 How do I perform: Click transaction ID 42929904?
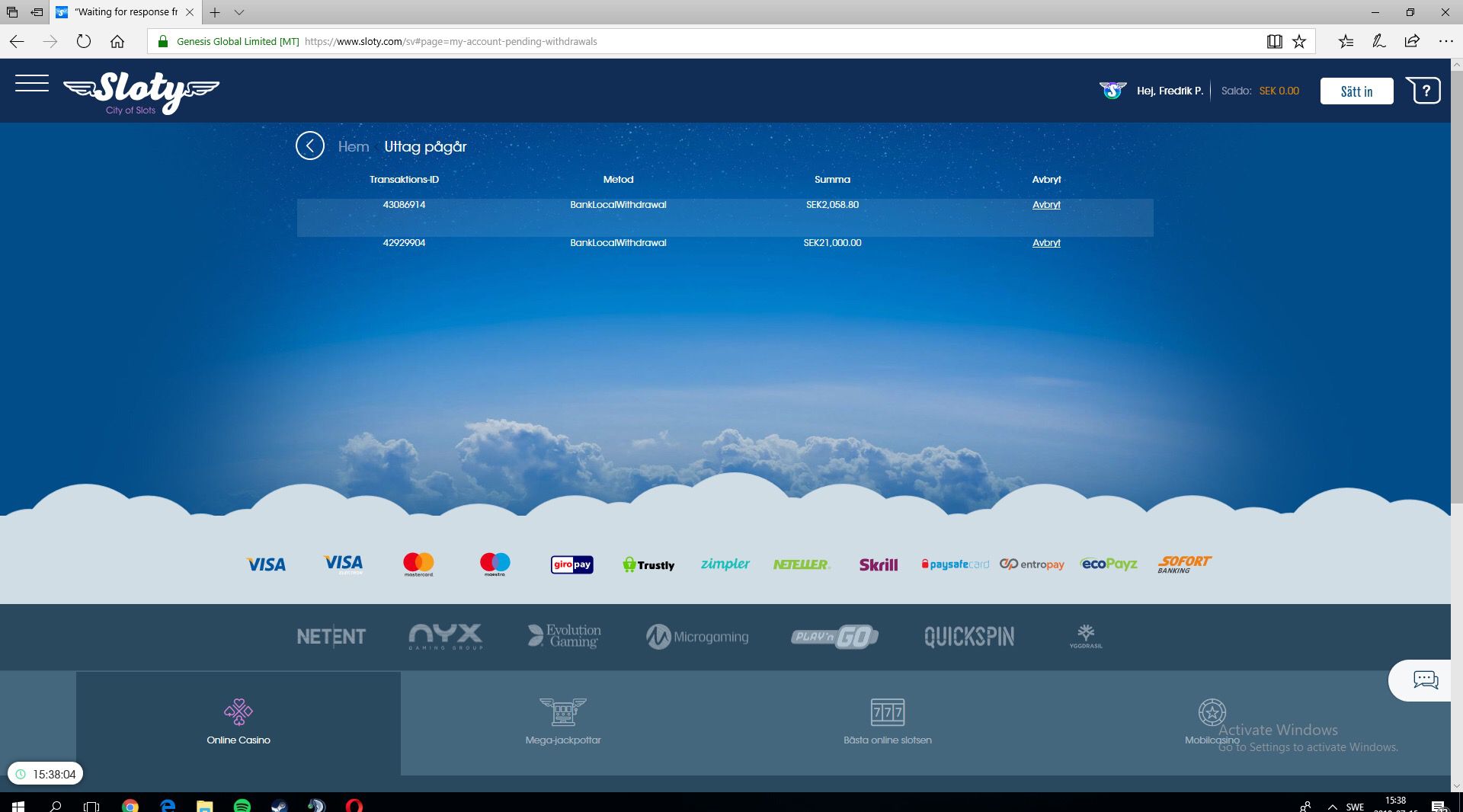(404, 242)
